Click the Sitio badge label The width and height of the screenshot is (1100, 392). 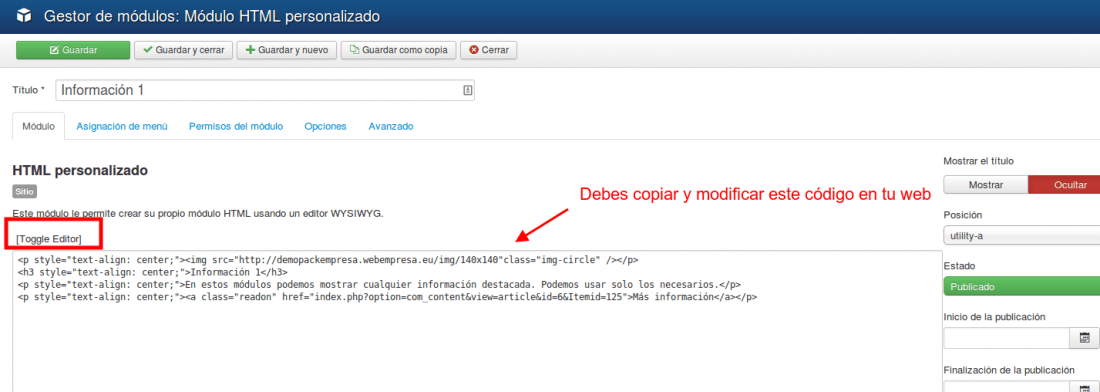[x=25, y=191]
